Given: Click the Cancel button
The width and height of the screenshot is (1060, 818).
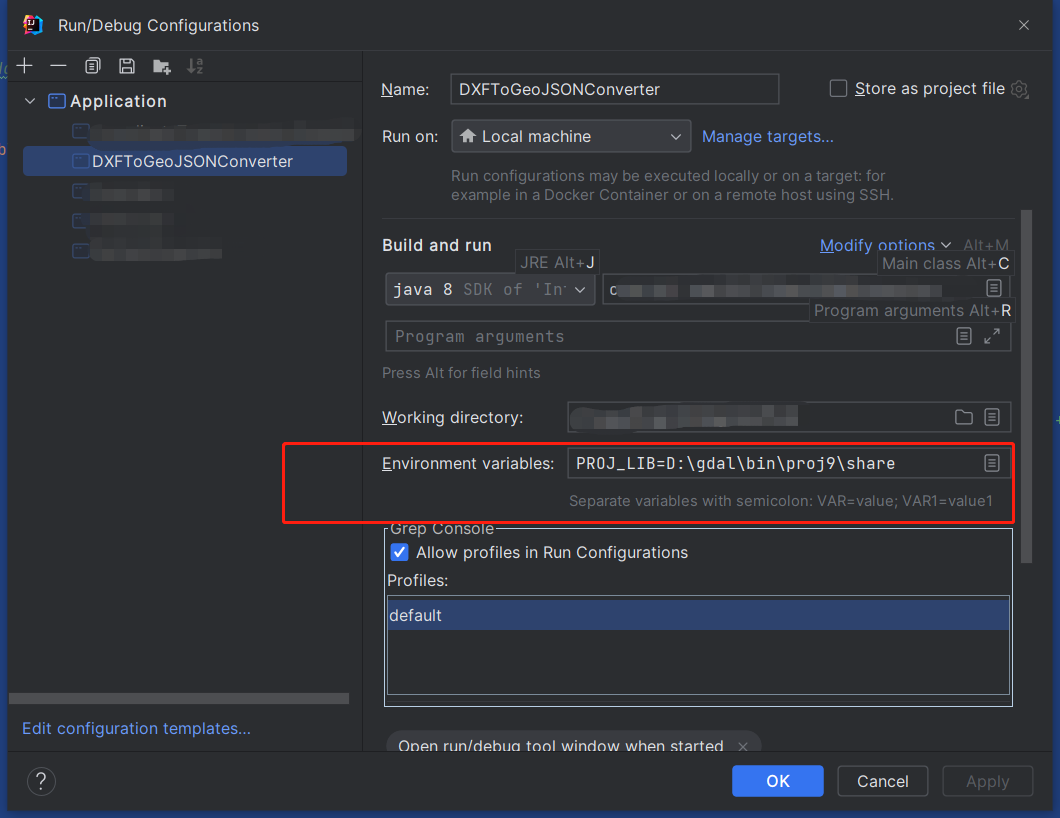Looking at the screenshot, I should [x=882, y=781].
